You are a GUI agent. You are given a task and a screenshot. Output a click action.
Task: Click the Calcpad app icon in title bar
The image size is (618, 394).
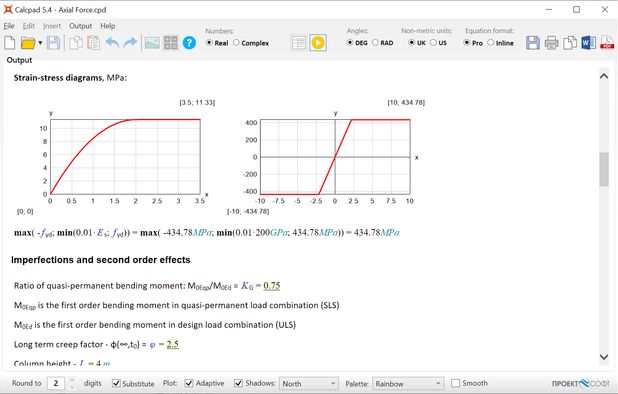7,9
